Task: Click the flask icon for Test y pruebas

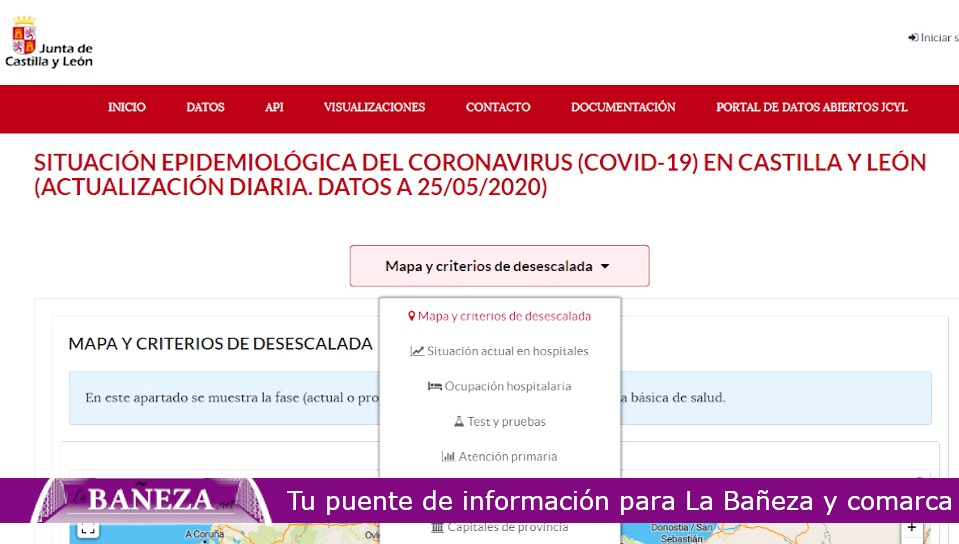Action: [459, 422]
